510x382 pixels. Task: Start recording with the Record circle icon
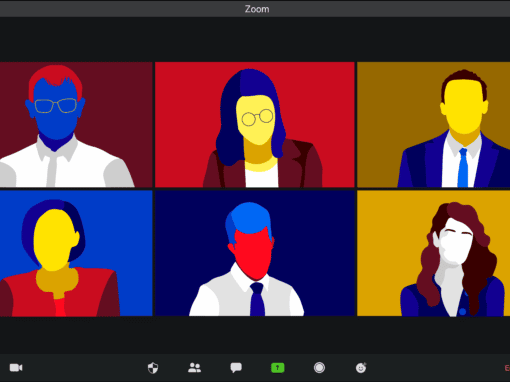point(319,368)
